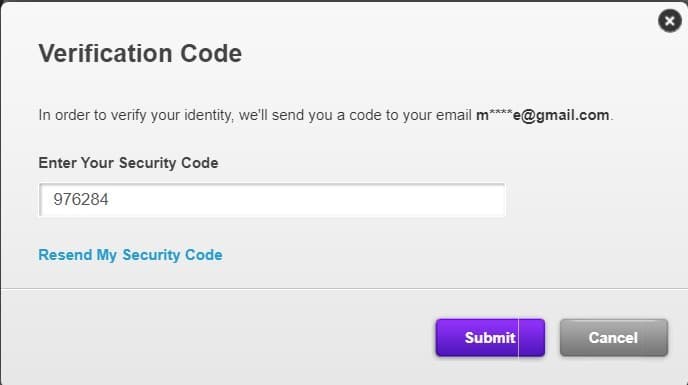Screen dimensions: 688x385
Task: Click the Verification Code heading
Action: click(140, 54)
